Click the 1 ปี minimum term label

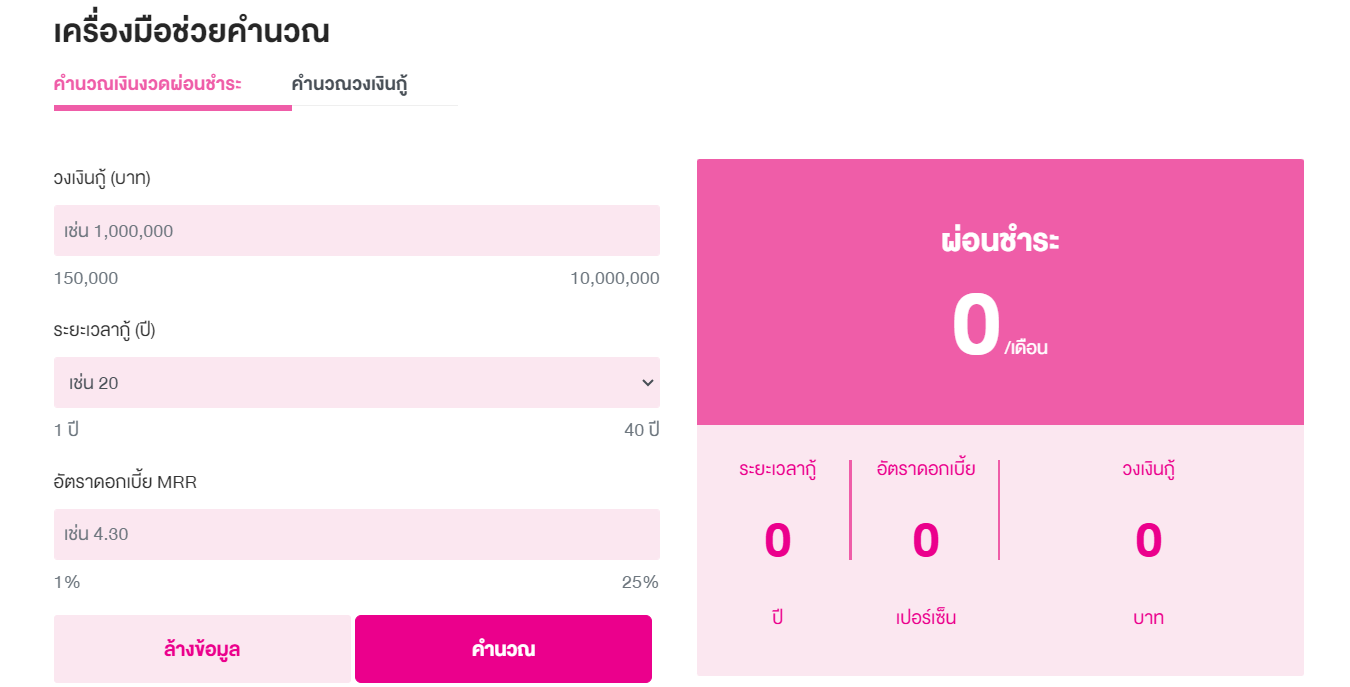pos(66,430)
